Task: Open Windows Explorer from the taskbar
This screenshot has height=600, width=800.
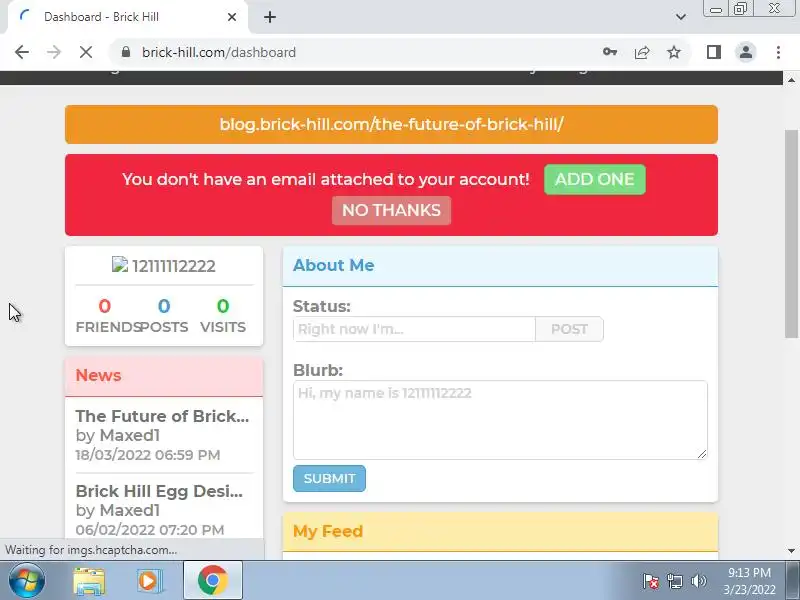Action: 89,581
